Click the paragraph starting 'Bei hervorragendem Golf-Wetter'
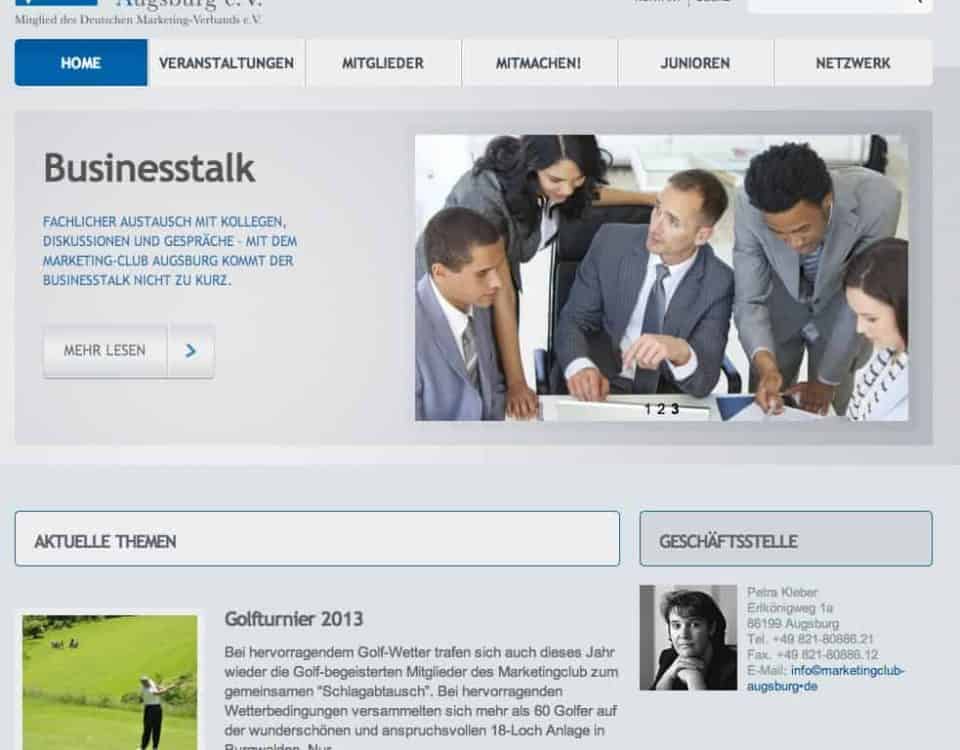 [421, 698]
